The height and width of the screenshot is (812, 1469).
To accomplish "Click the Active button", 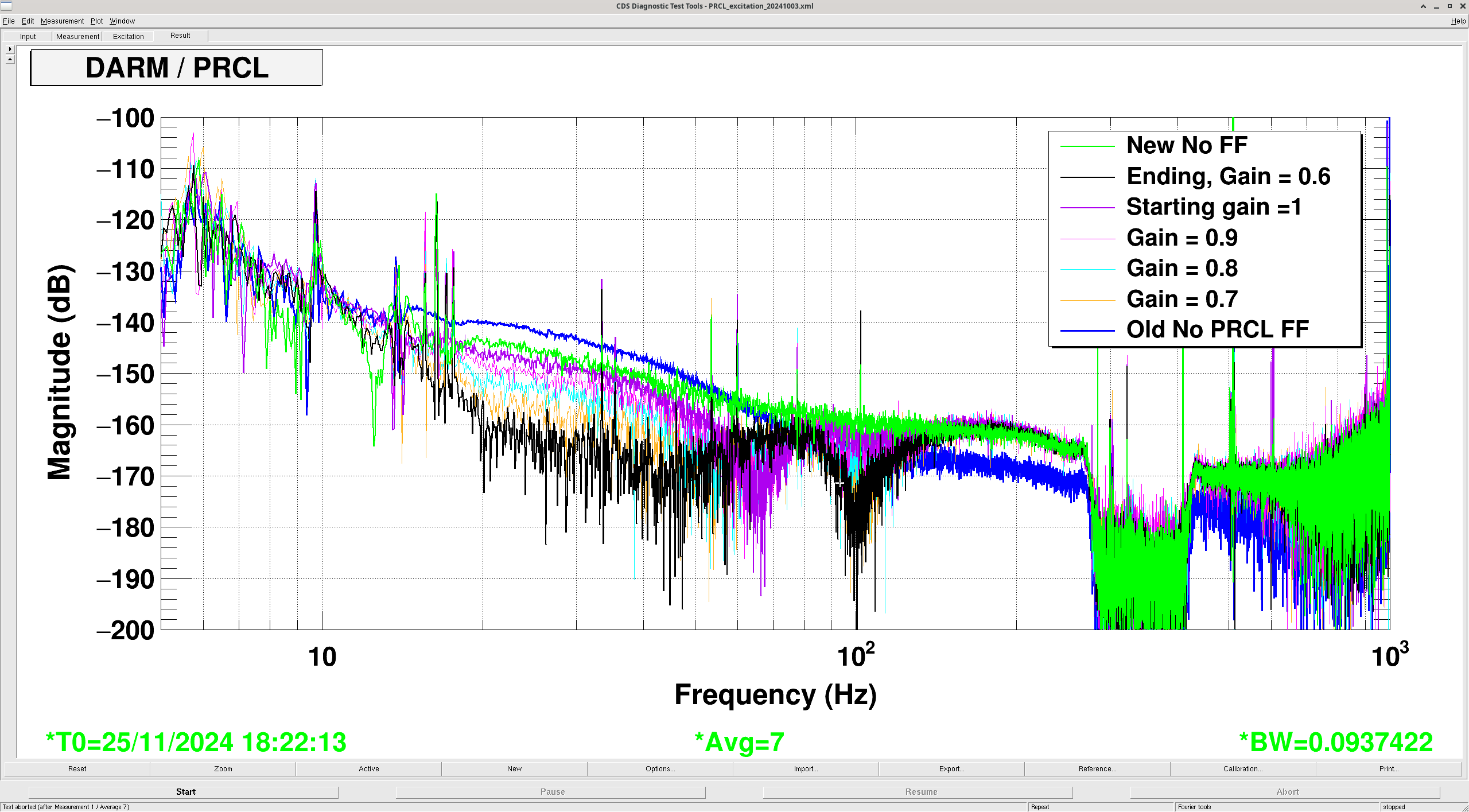I will click(369, 769).
